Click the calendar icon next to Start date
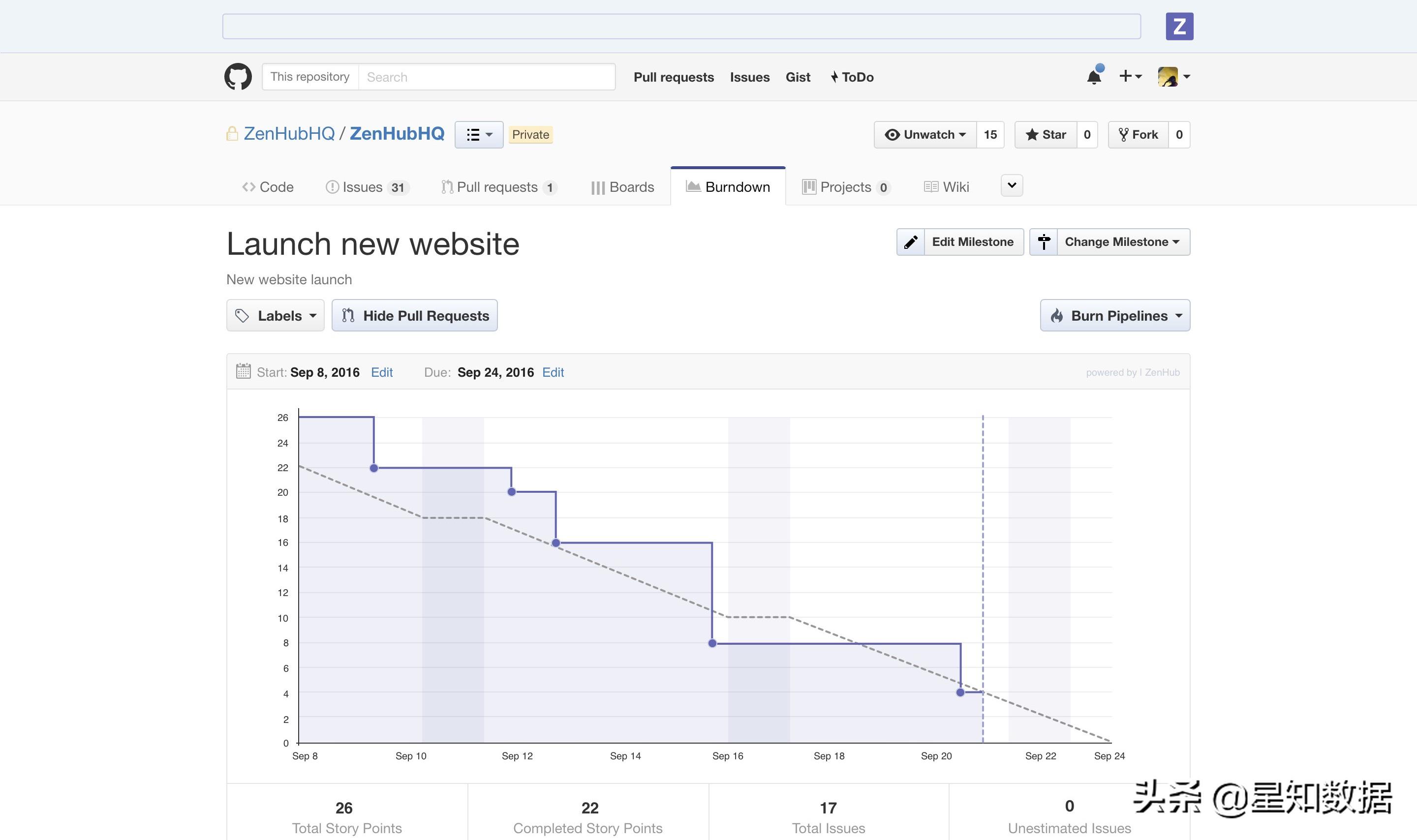Image resolution: width=1417 pixels, height=840 pixels. tap(243, 371)
